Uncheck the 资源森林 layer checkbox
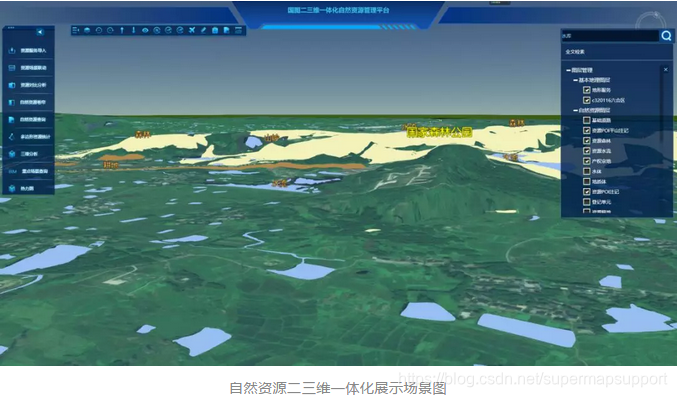This screenshot has height=397, width=677. tap(587, 141)
